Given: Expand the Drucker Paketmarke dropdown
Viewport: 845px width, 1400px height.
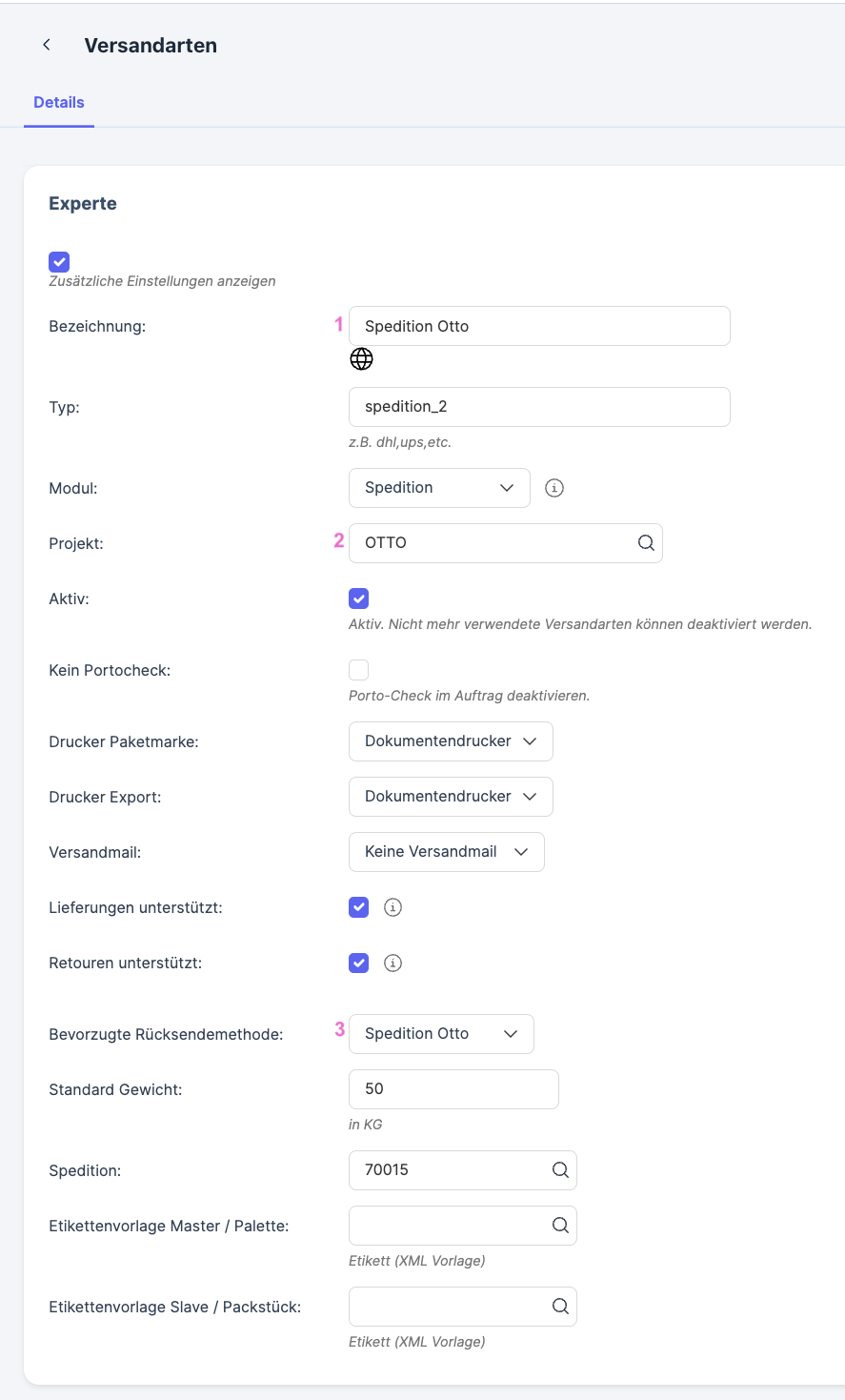Looking at the screenshot, I should coord(451,741).
